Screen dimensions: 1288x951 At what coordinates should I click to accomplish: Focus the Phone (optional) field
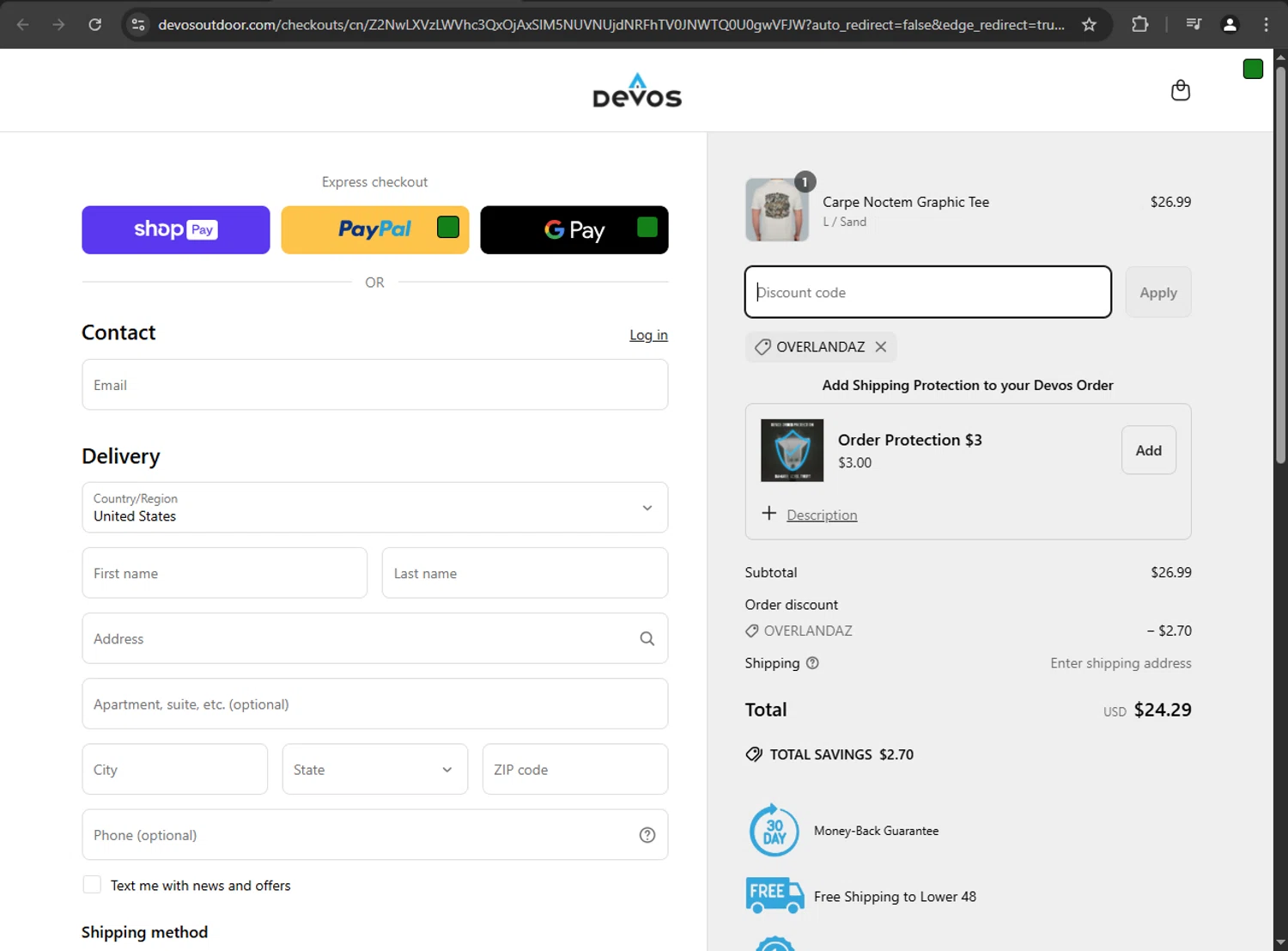(375, 834)
